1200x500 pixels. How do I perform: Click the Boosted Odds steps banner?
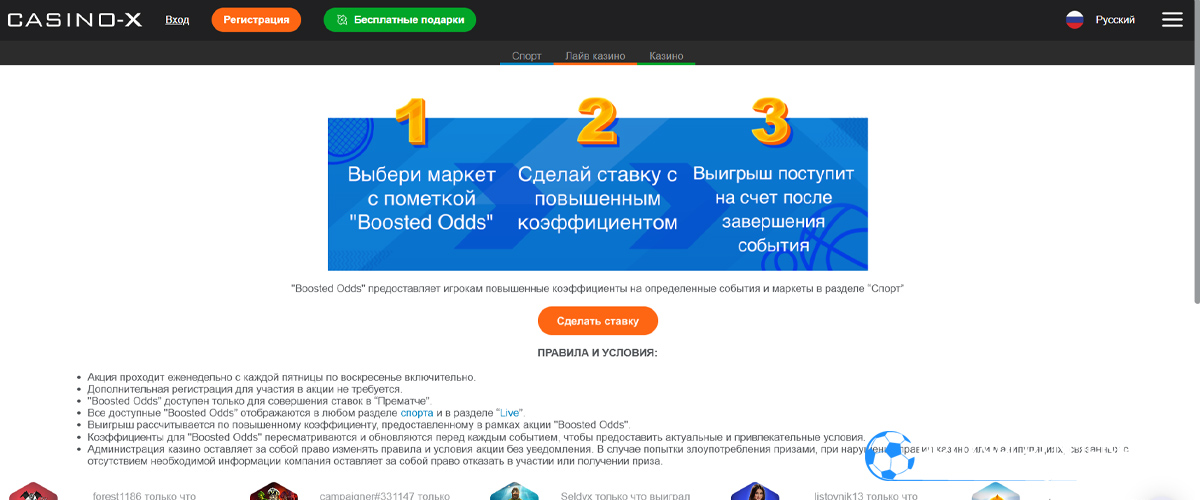click(x=598, y=185)
